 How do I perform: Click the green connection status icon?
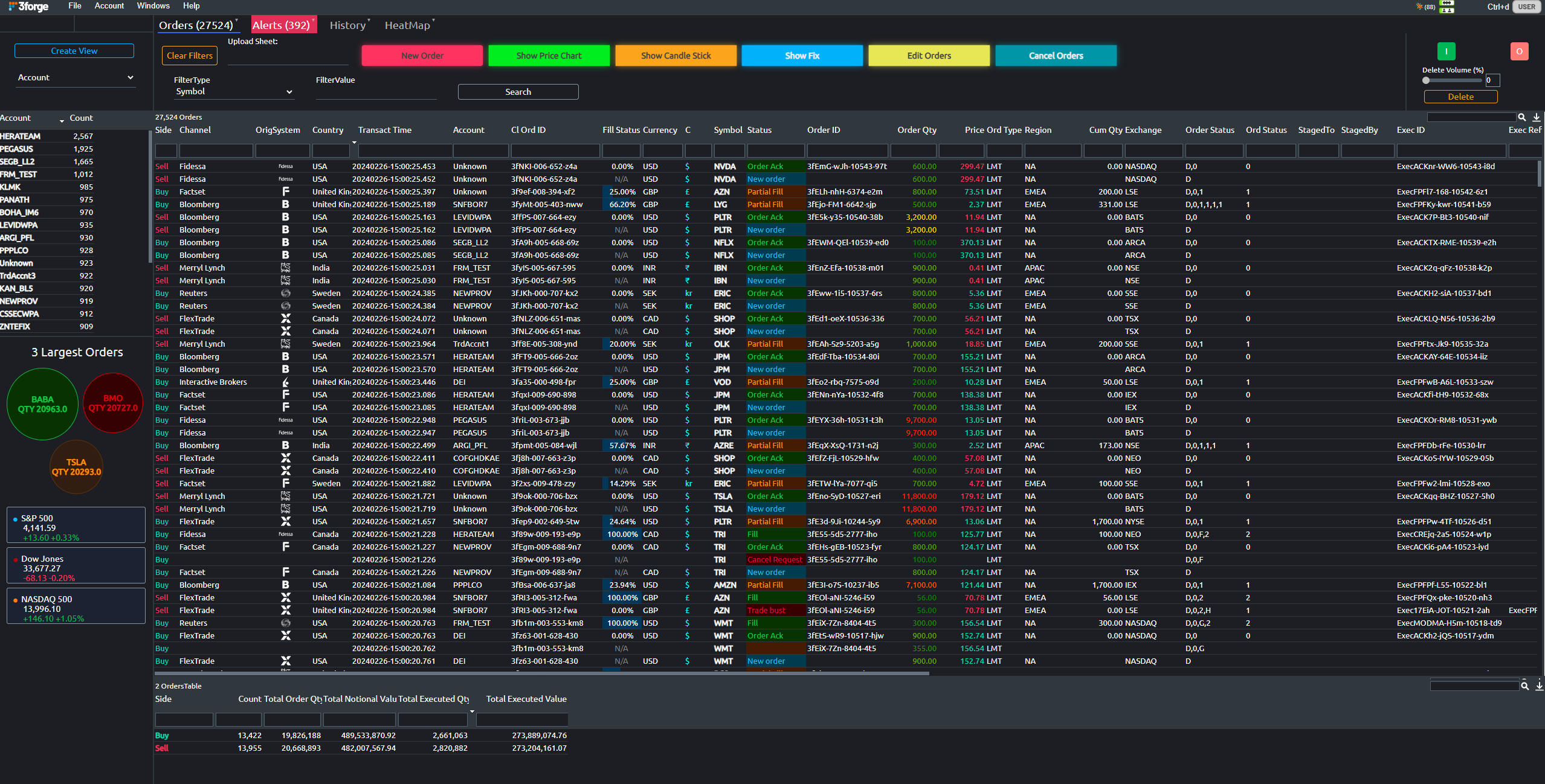[x=1447, y=3]
